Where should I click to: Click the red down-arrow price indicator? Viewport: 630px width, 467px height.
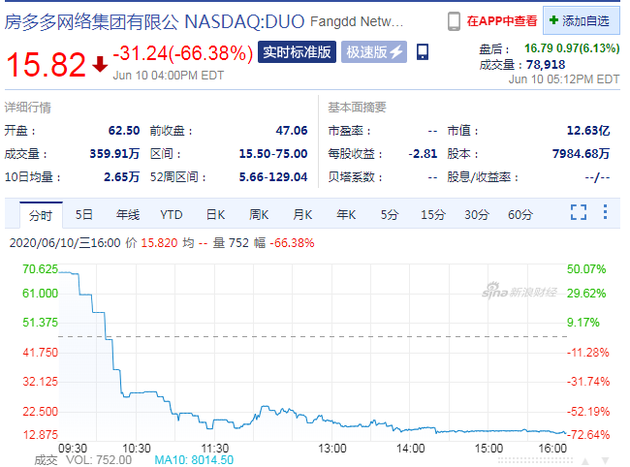point(100,64)
